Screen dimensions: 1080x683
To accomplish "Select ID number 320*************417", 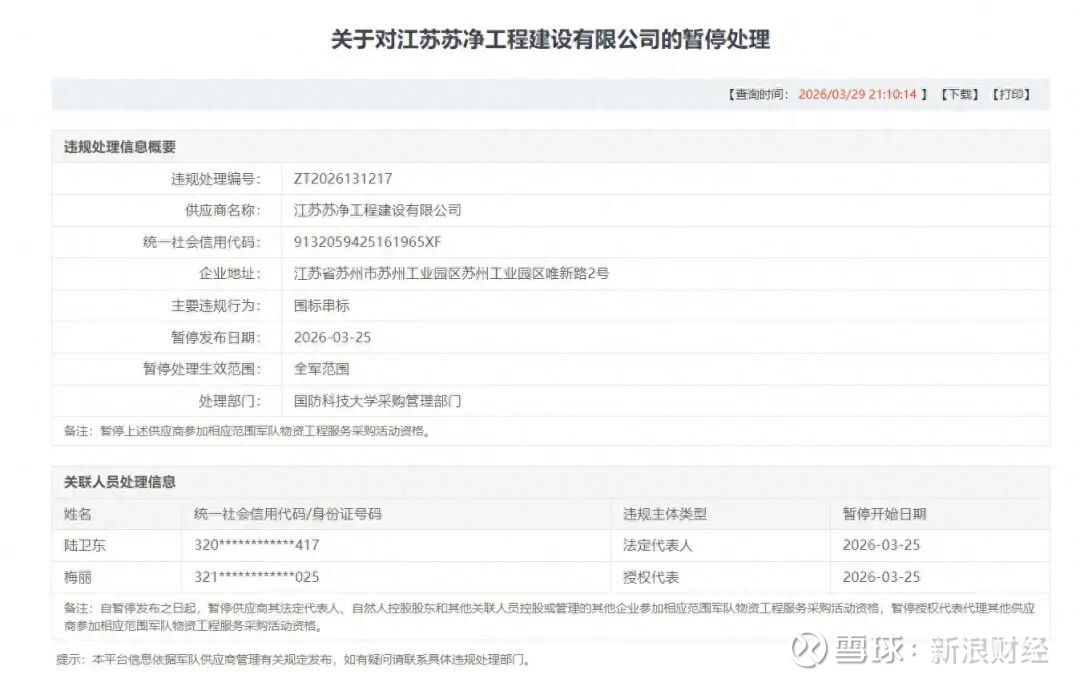I will [257, 545].
